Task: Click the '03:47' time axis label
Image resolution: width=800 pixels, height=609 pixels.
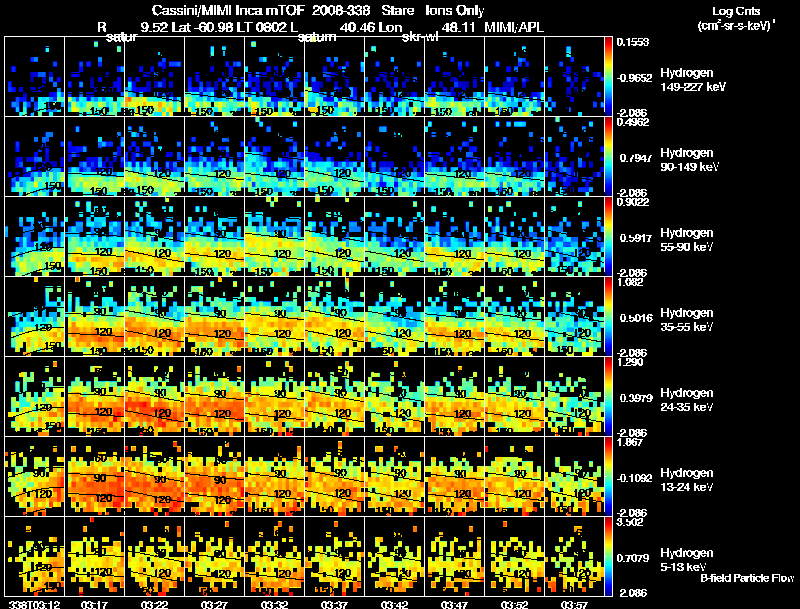Action: pyautogui.click(x=454, y=604)
